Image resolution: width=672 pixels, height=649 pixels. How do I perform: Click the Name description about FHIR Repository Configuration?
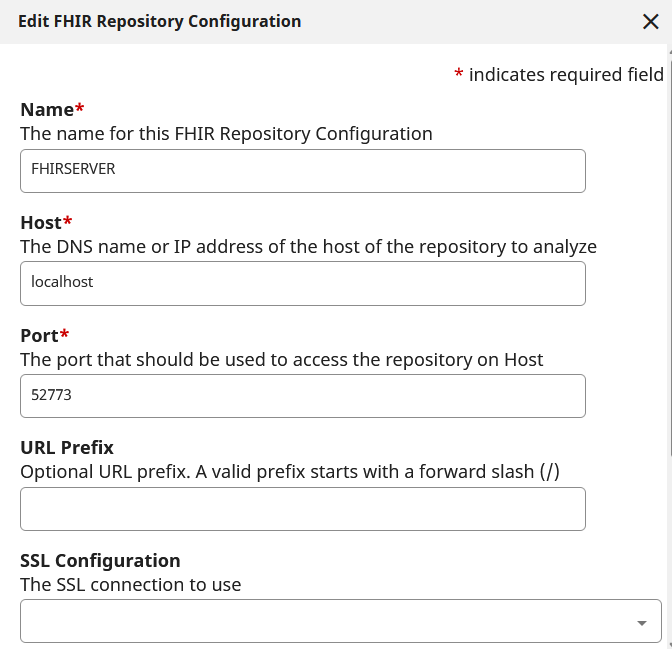(226, 133)
